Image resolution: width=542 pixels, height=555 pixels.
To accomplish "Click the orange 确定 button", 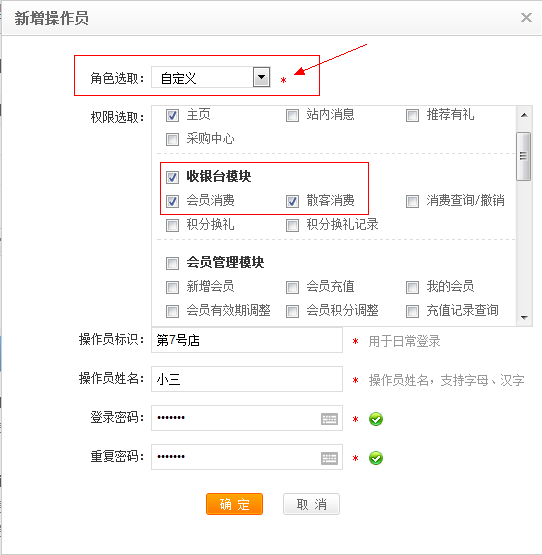I will pyautogui.click(x=234, y=504).
